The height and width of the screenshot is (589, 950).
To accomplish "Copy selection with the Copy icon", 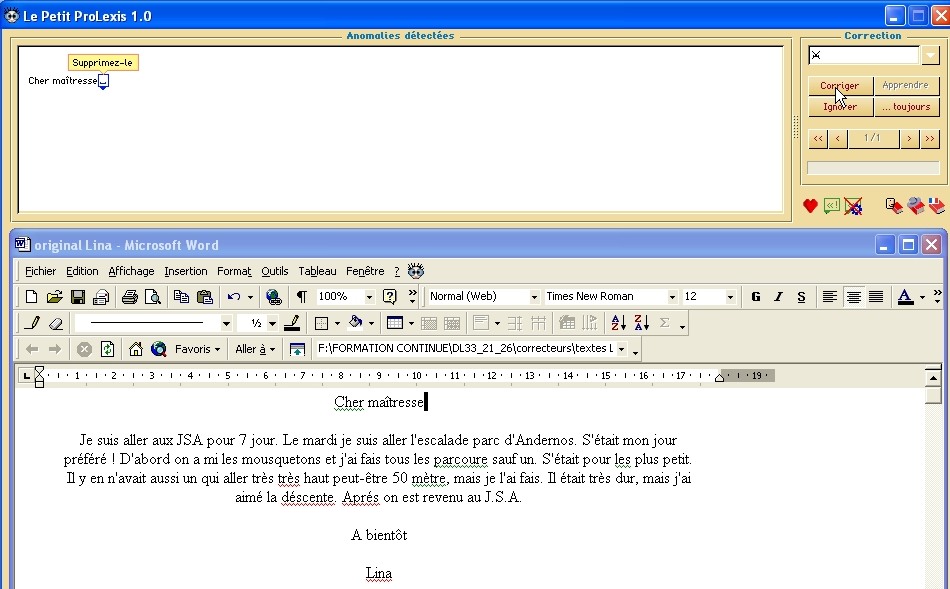I will point(181,296).
